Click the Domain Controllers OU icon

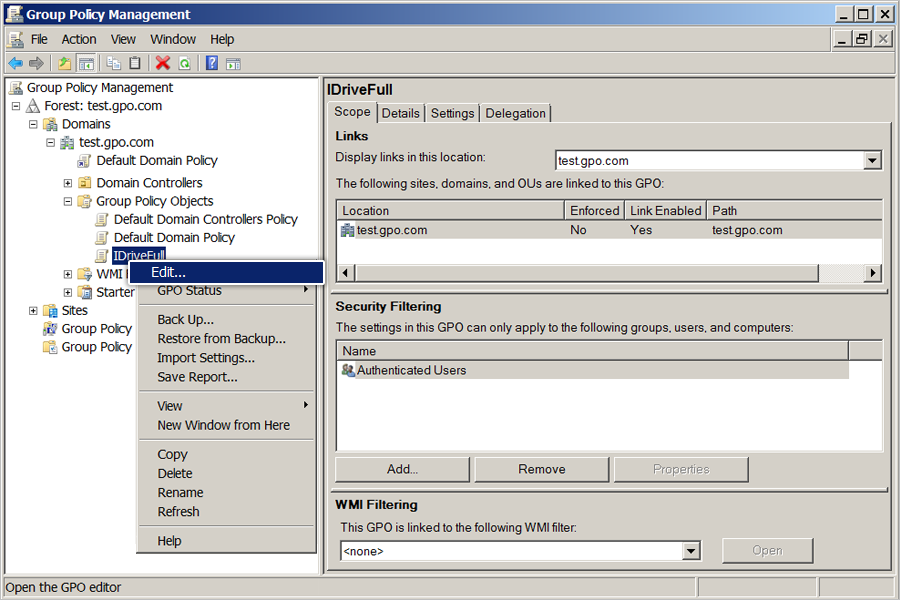tap(85, 183)
